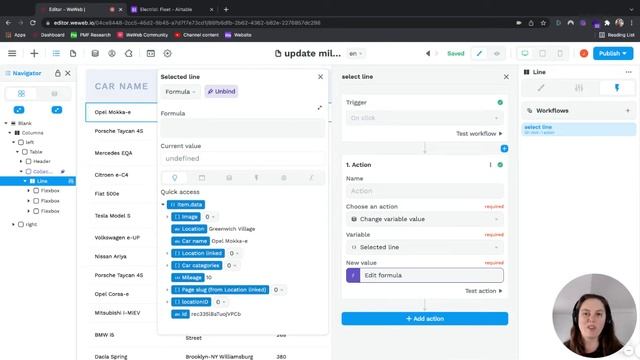Click the plus add-element icon in toolbar
The image size is (640, 360).
point(34,53)
